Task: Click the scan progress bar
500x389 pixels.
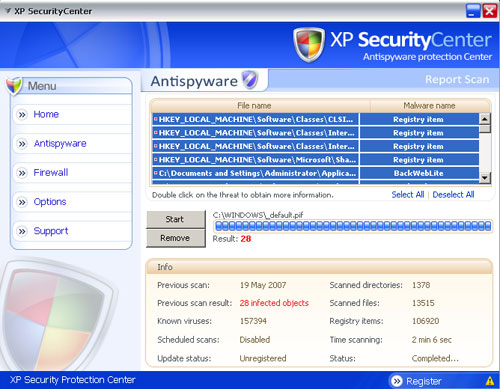Action: point(353,226)
